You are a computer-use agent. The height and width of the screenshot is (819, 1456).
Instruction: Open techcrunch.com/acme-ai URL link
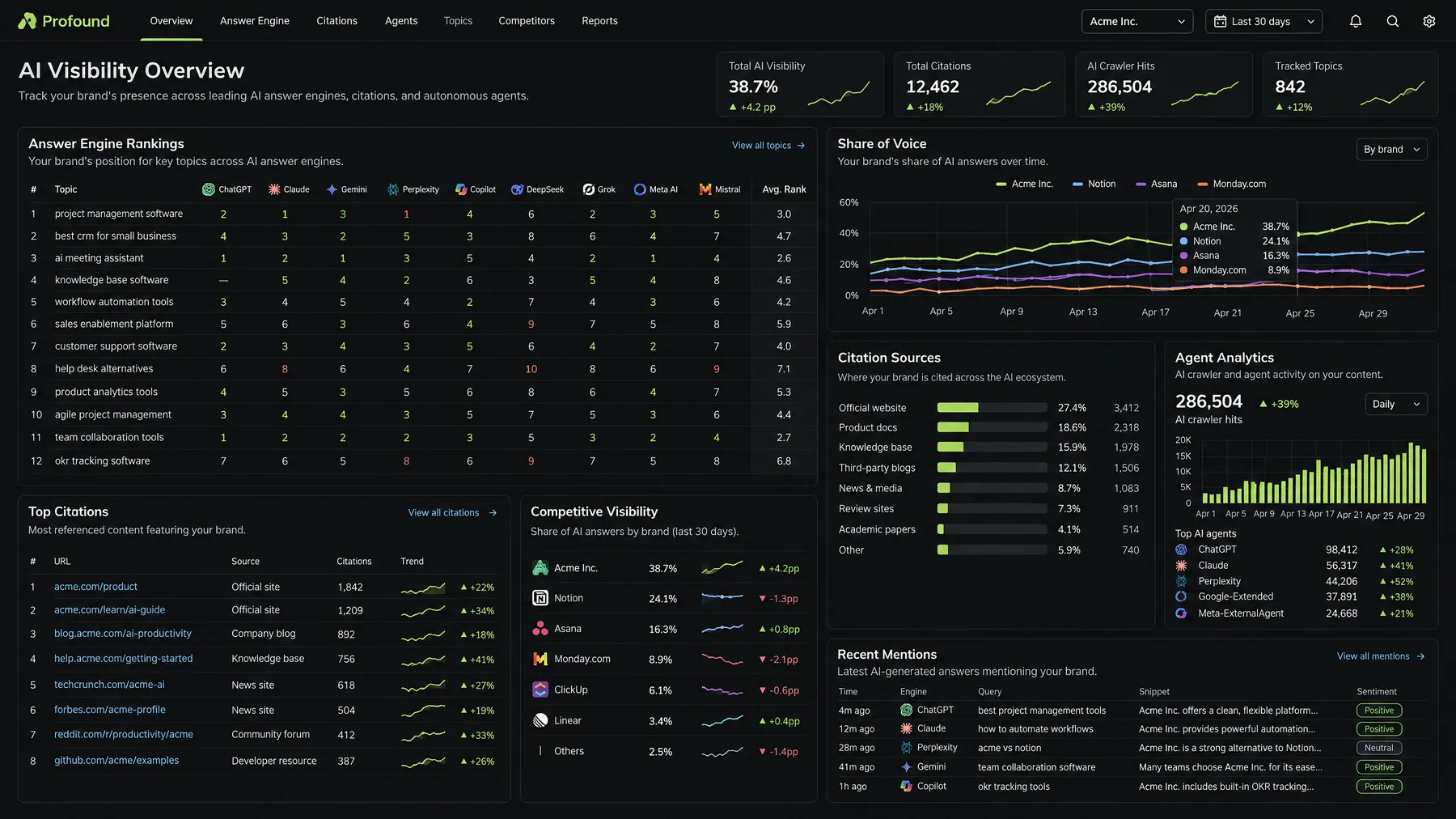click(x=109, y=685)
